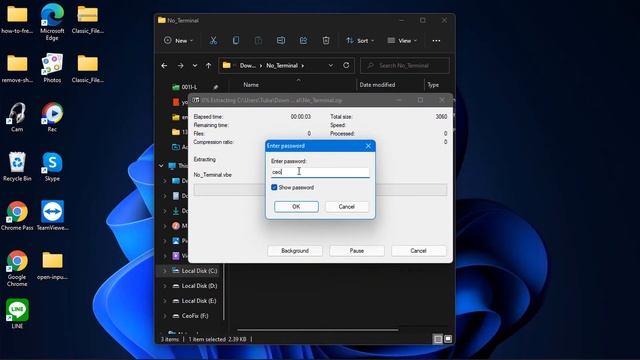Click the Copy icon in Explorer toolbar
This screenshot has width=640, height=360.
tap(236, 40)
